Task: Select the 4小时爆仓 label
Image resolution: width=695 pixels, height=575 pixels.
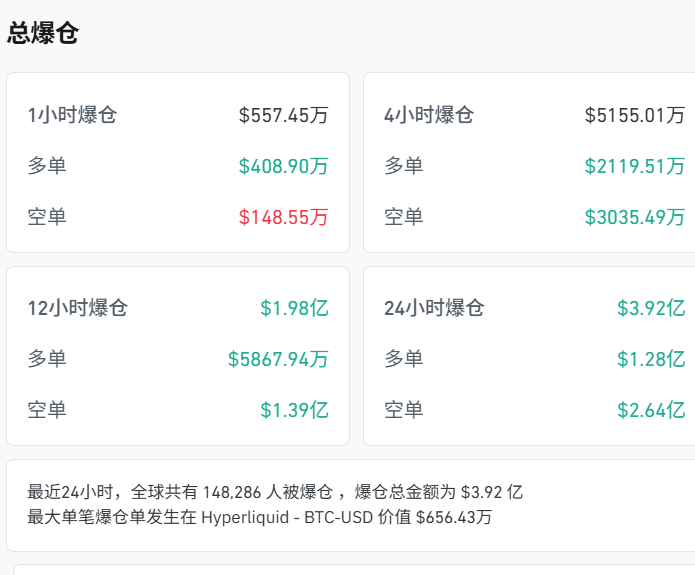Action: pyautogui.click(x=429, y=115)
